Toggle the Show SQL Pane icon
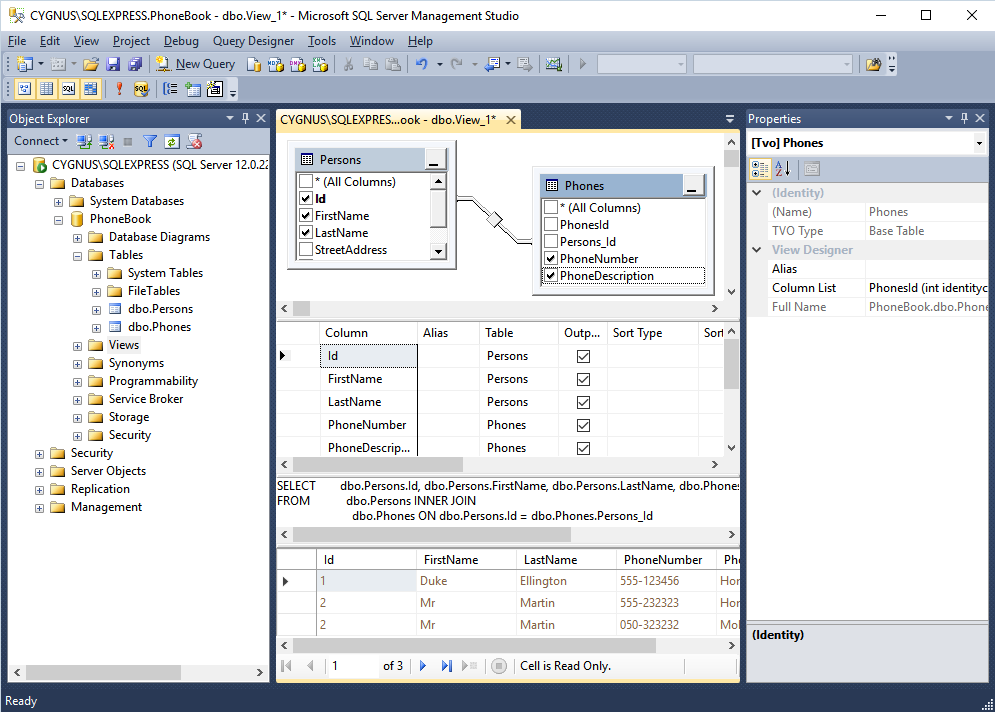The image size is (995, 712). click(69, 89)
